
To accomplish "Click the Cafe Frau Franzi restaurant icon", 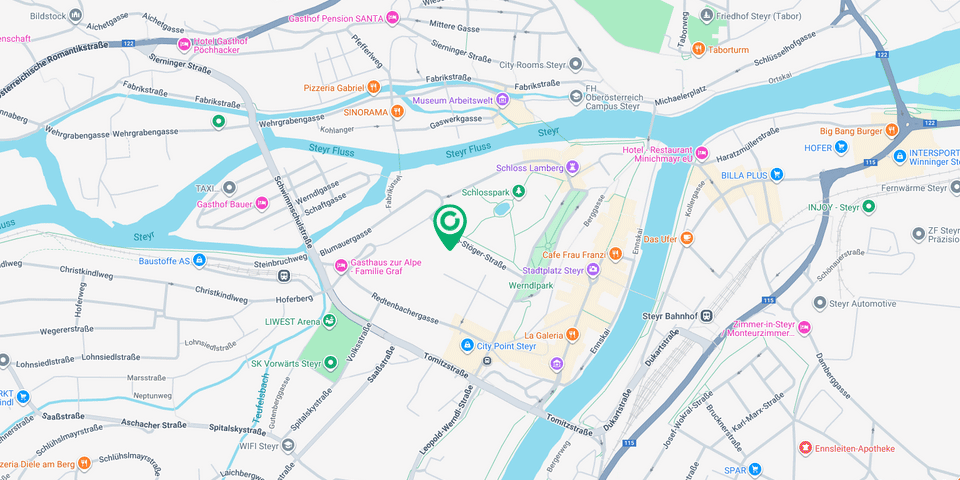I will pos(615,253).
